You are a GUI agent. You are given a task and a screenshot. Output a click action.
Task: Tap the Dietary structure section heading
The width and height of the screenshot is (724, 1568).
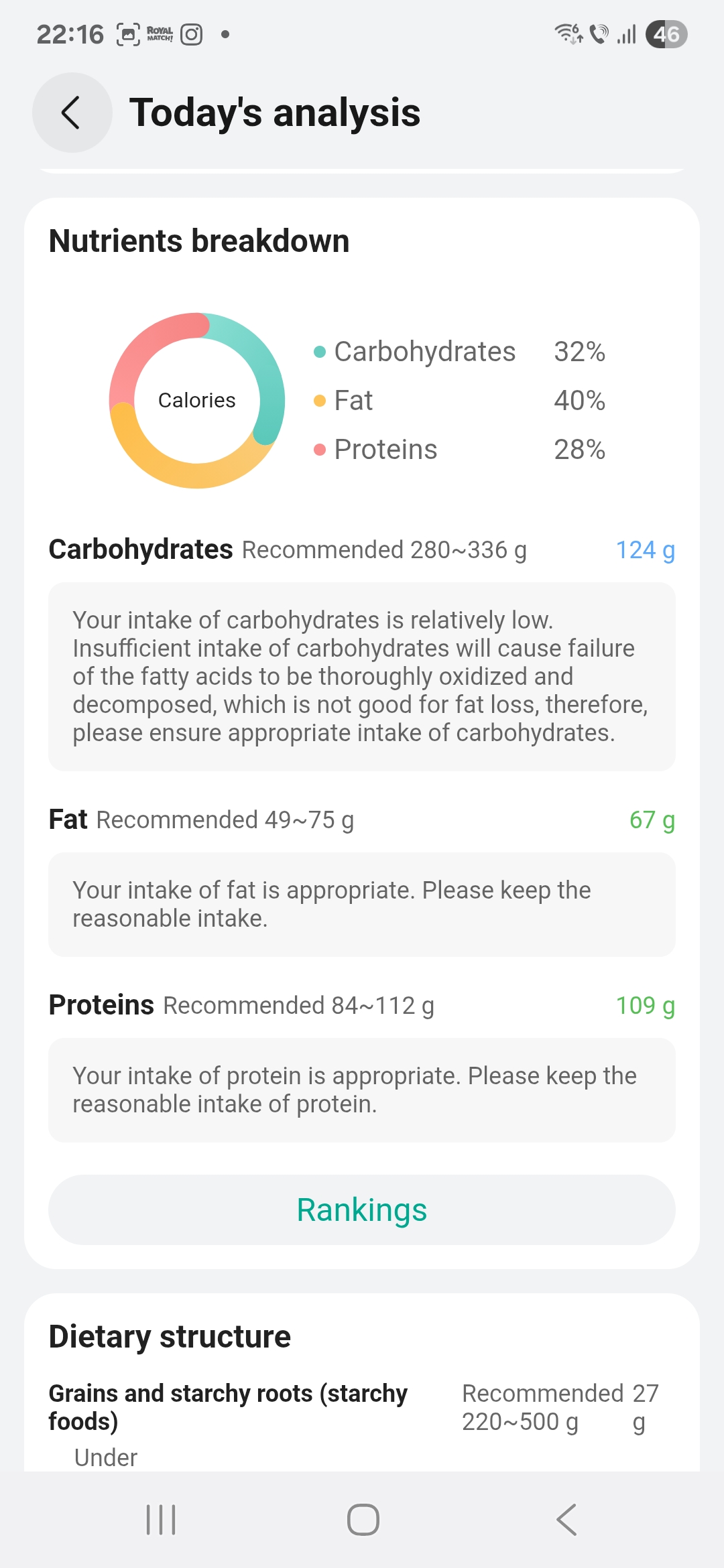(x=170, y=1337)
